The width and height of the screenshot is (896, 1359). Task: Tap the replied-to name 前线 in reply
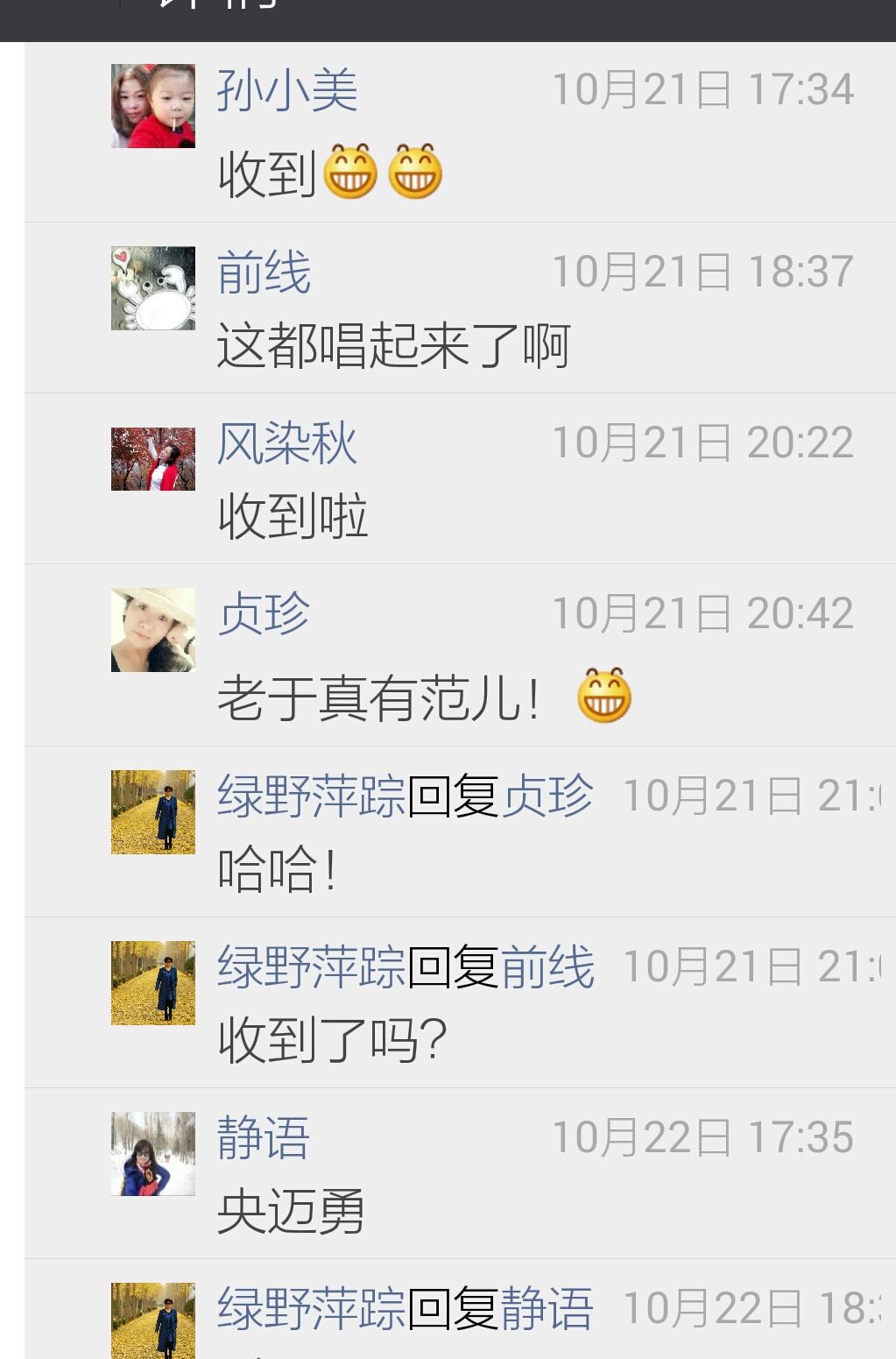pyautogui.click(x=547, y=967)
